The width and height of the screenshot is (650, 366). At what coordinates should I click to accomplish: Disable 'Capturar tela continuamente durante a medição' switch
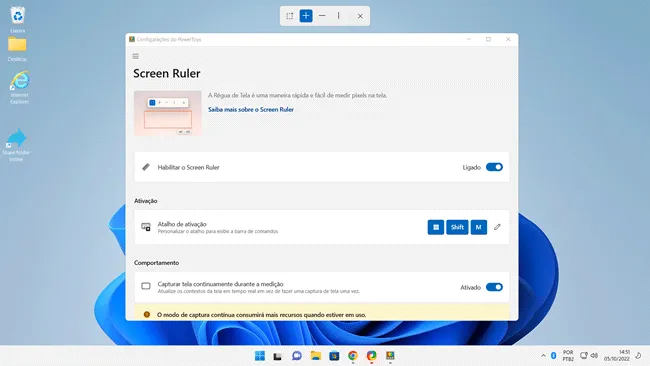point(494,287)
